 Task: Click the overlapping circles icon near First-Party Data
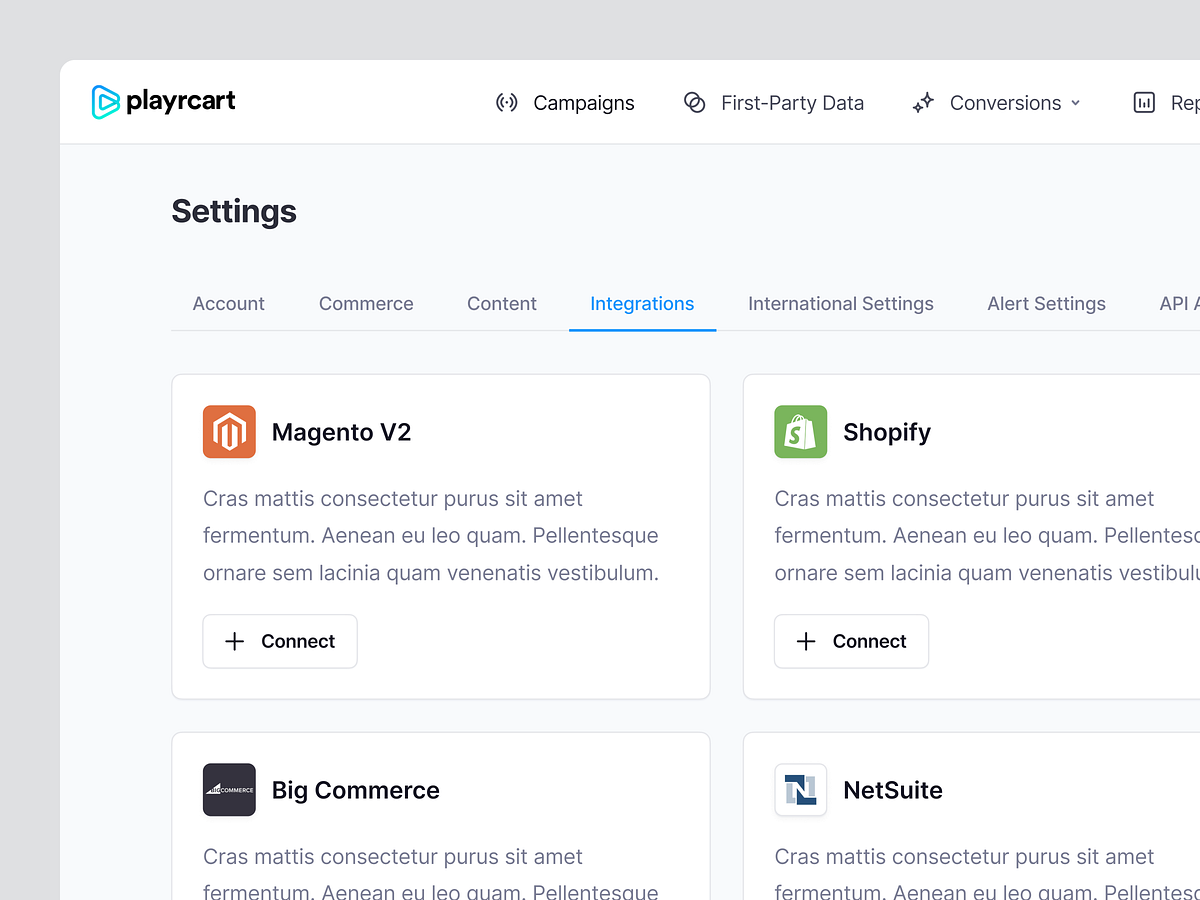(694, 102)
